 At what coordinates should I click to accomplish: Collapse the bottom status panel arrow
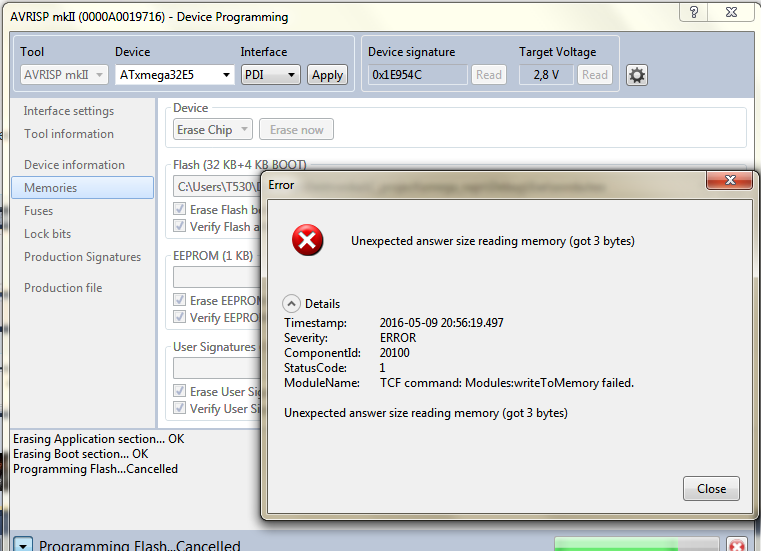coord(22,545)
